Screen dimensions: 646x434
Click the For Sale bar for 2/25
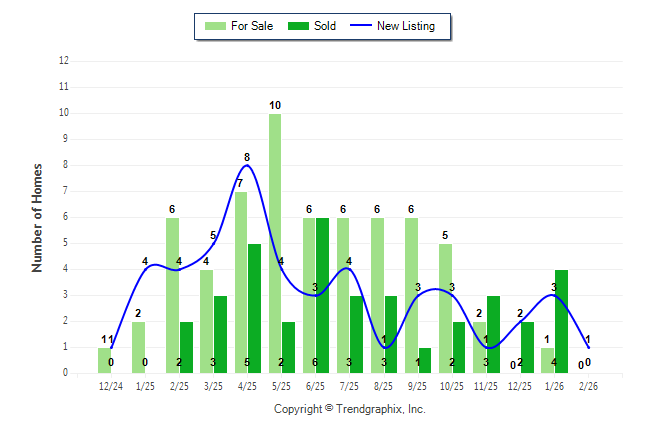(x=172, y=295)
